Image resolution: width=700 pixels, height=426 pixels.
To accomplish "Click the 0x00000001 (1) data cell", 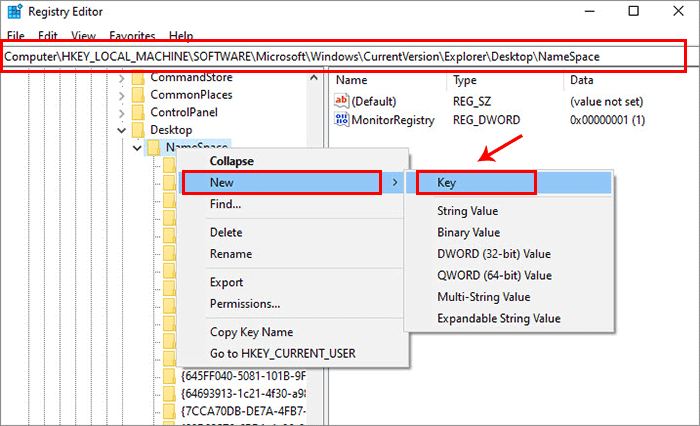I will point(607,120).
